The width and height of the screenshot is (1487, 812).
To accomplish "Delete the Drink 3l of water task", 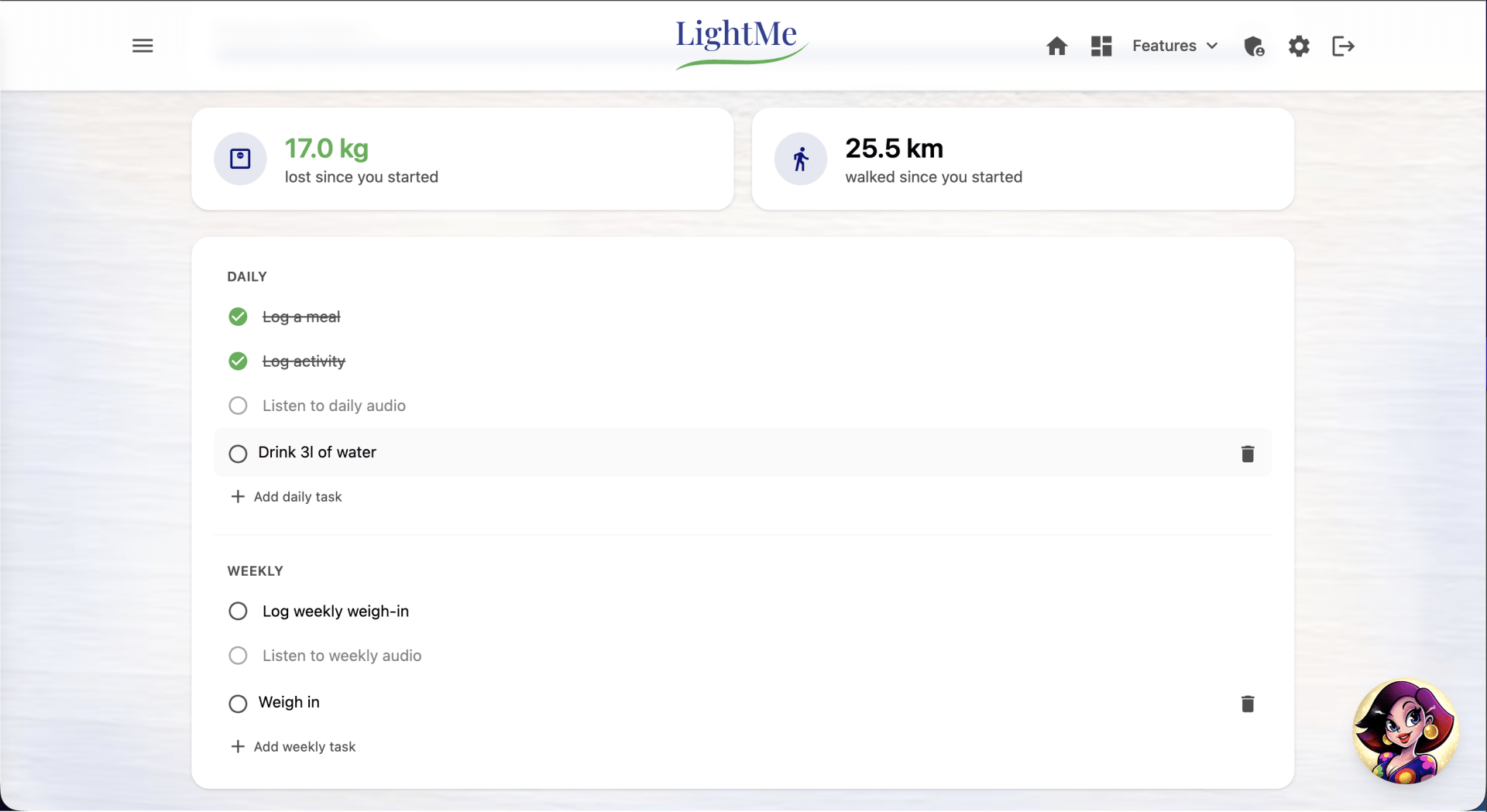I will 1248,454.
